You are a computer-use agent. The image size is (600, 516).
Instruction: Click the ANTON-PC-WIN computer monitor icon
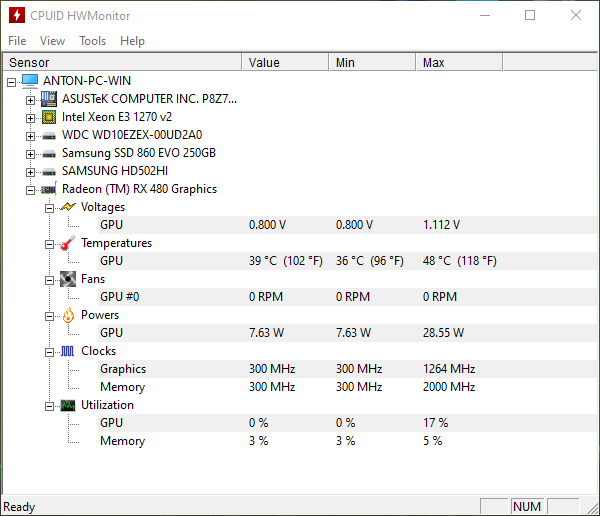30,81
